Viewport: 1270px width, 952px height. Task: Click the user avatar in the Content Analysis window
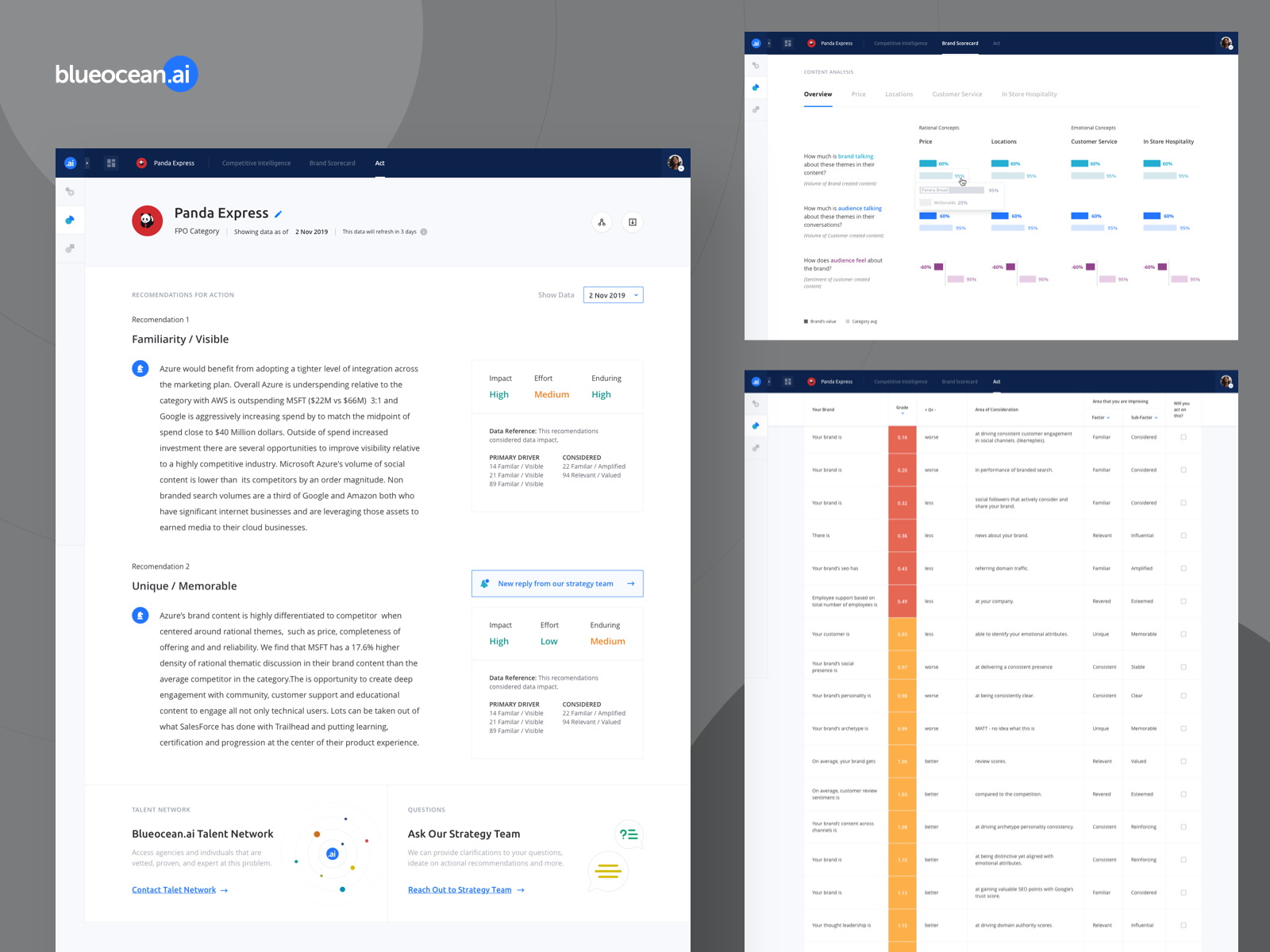coord(1226,43)
